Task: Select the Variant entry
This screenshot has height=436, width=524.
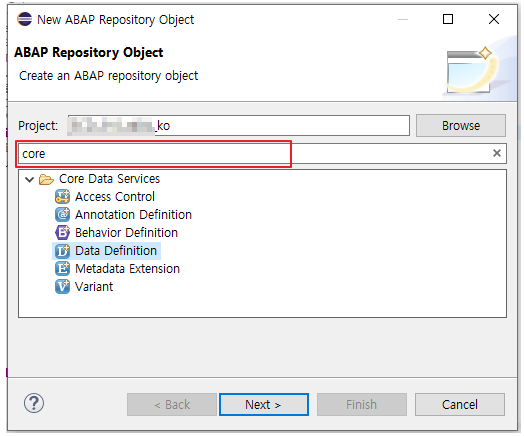Action: click(94, 287)
